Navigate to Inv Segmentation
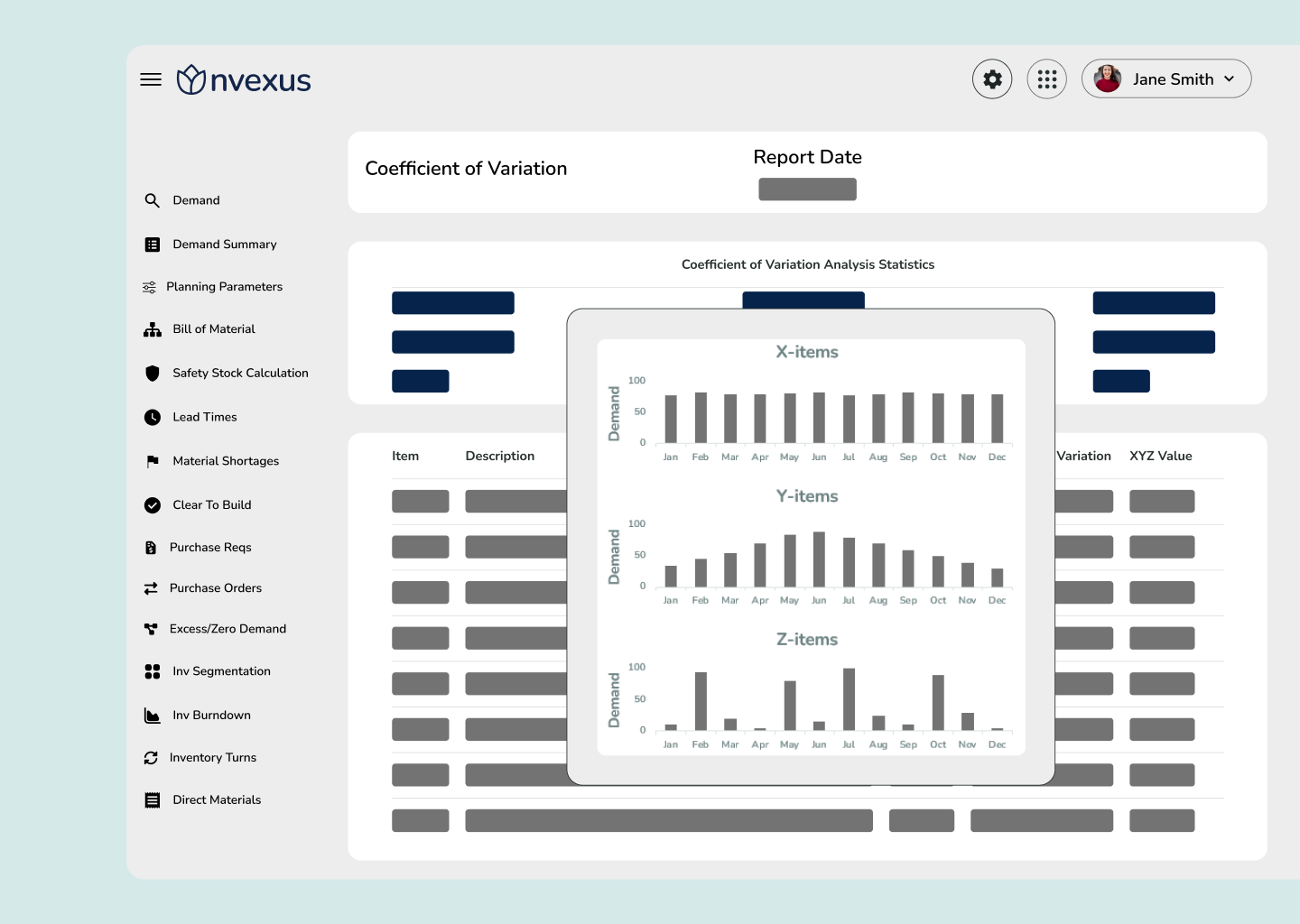This screenshot has height=924, width=1300. [x=221, y=671]
